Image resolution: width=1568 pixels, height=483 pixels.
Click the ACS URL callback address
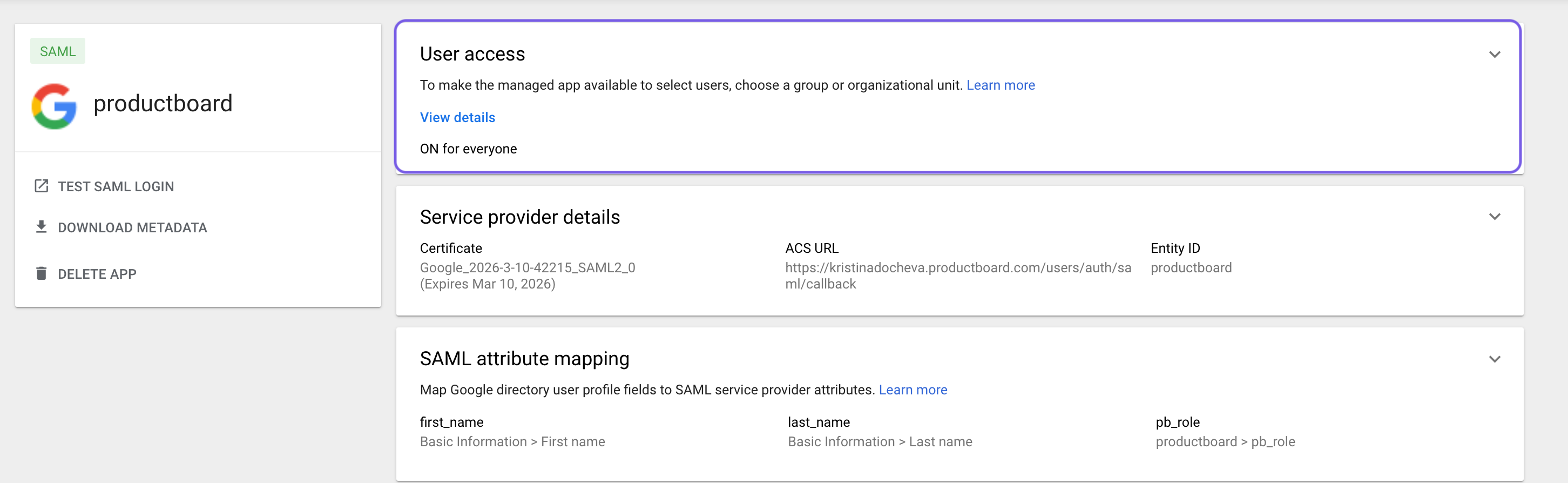957,276
